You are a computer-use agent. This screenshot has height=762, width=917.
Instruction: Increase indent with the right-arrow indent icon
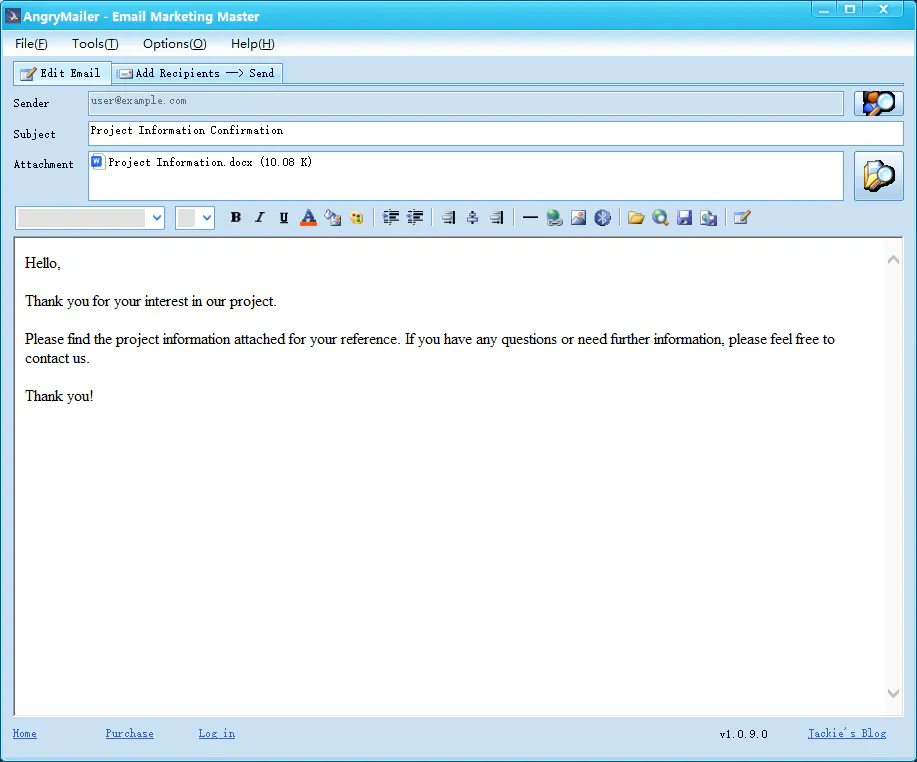click(x=391, y=218)
